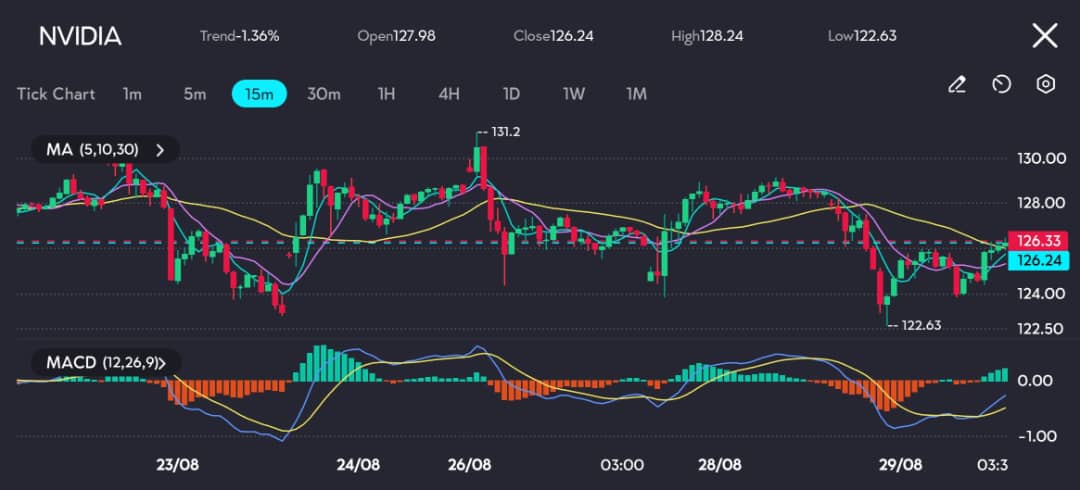The image size is (1080, 490).
Task: Select the active 15m timeframe
Action: coord(259,94)
